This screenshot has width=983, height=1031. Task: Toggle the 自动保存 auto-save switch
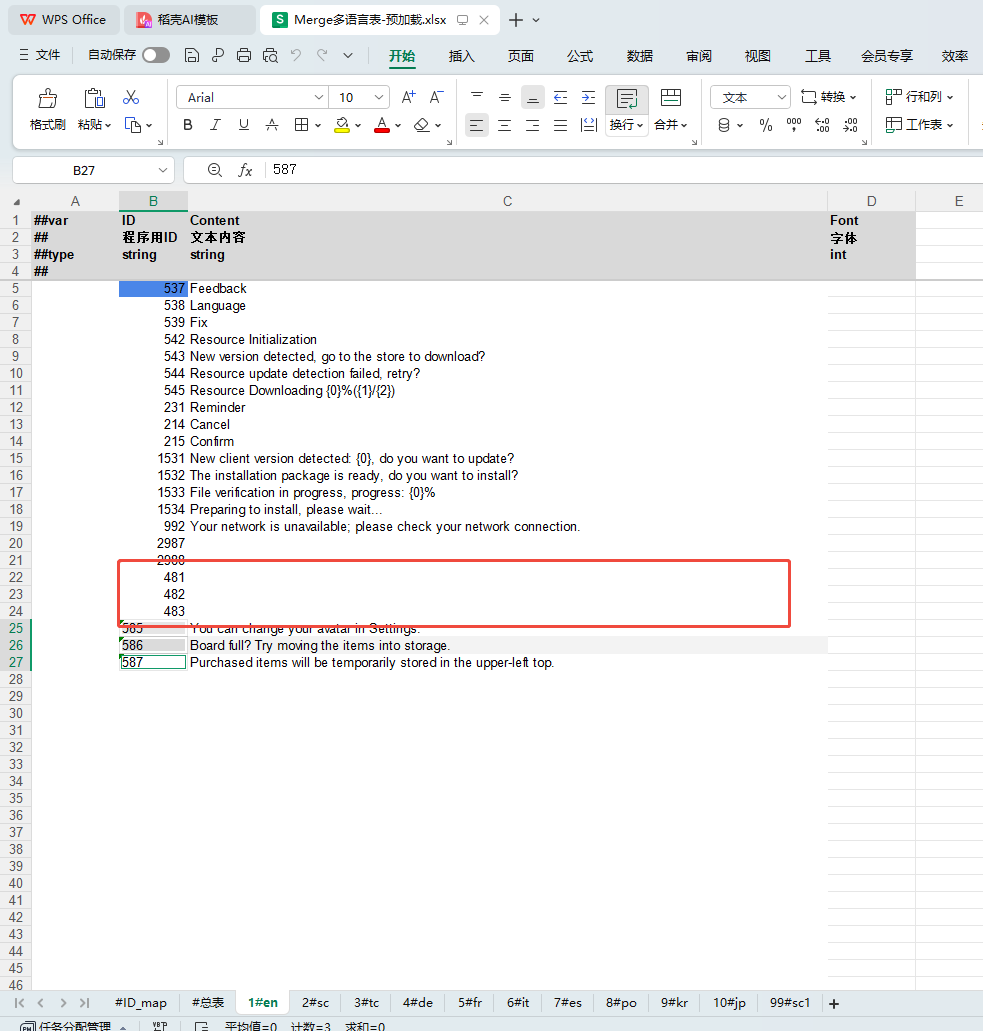155,56
